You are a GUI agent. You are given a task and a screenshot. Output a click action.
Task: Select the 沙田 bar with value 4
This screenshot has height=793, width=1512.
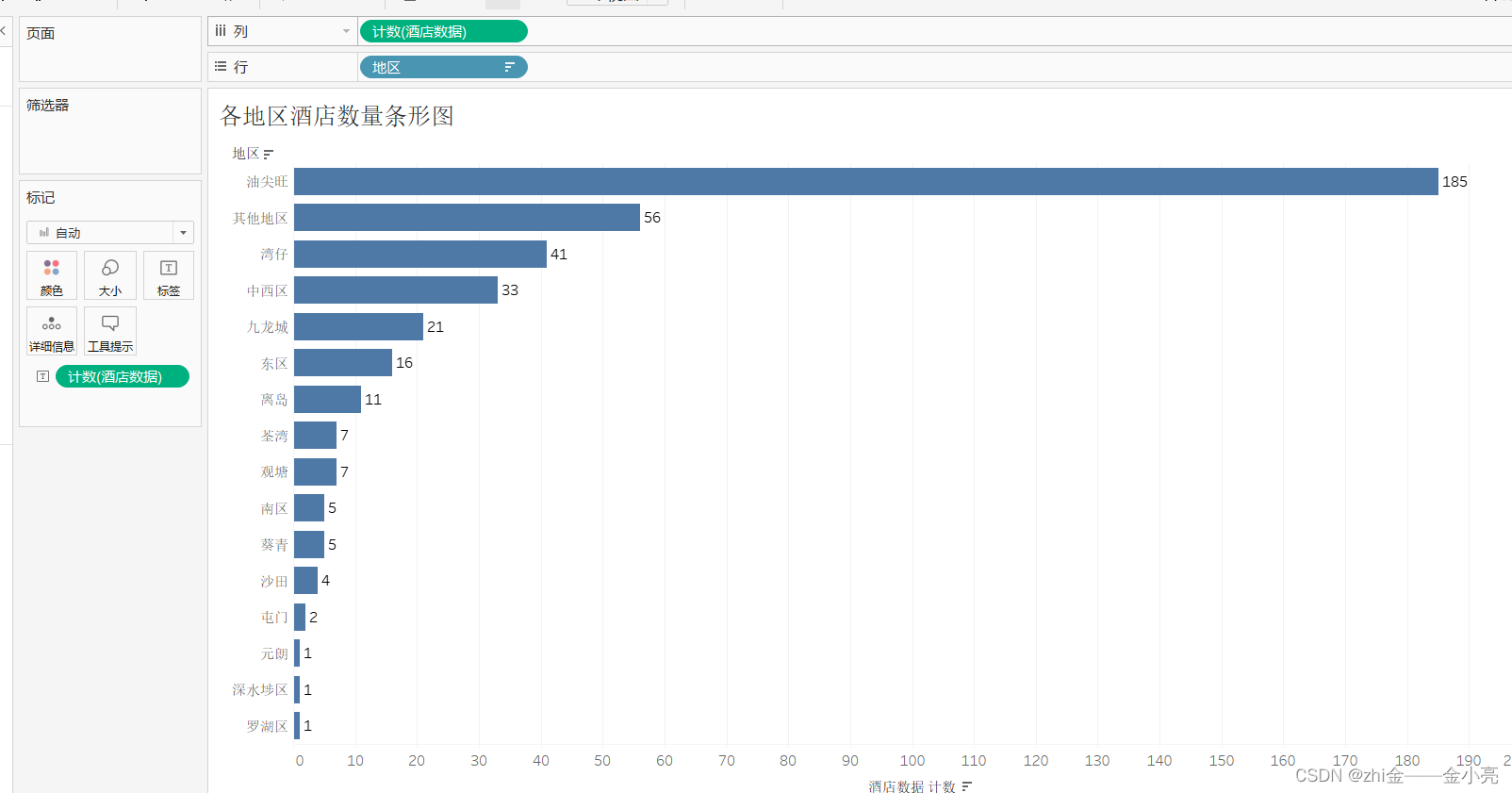point(305,580)
